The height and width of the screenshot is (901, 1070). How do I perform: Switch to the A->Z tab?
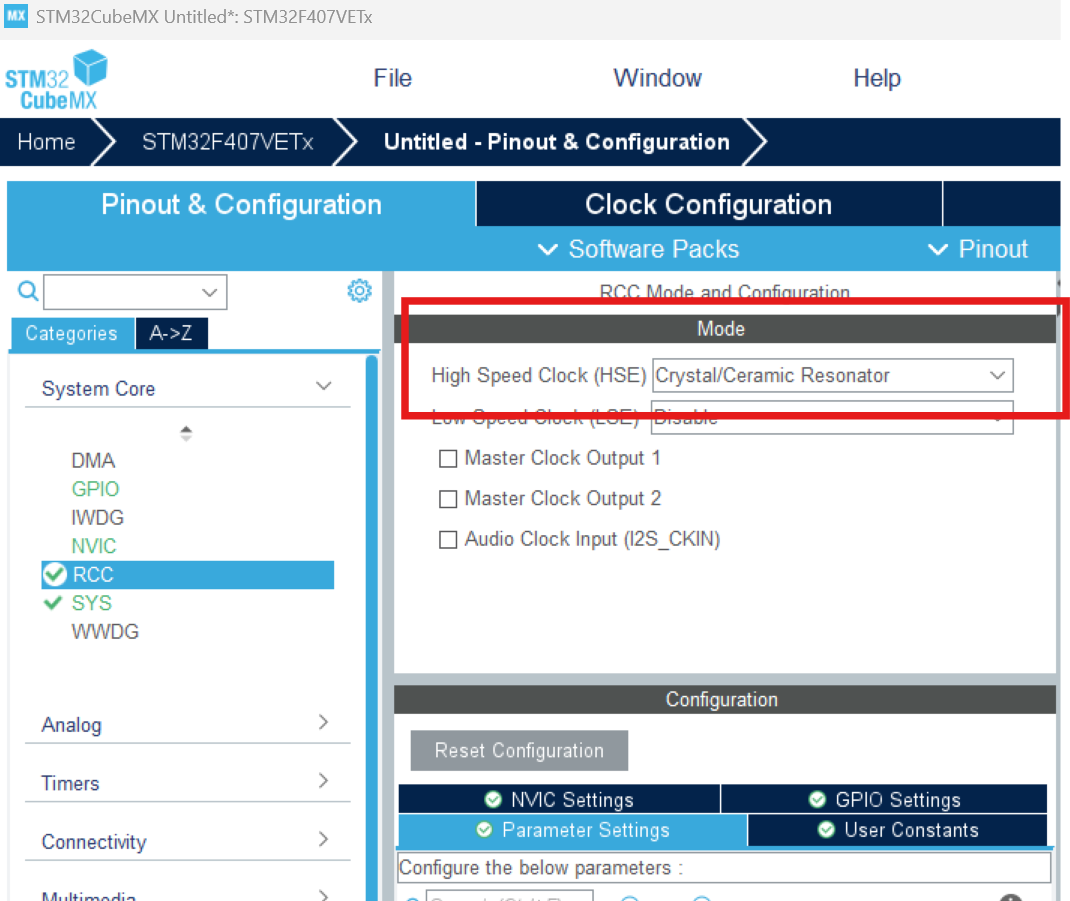point(171,333)
